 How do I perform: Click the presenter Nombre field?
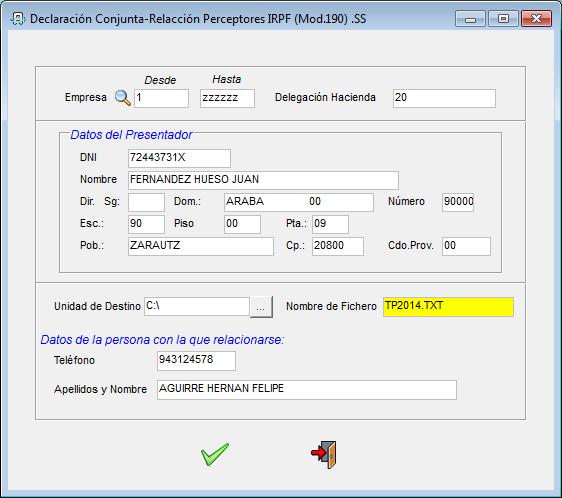(x=263, y=180)
